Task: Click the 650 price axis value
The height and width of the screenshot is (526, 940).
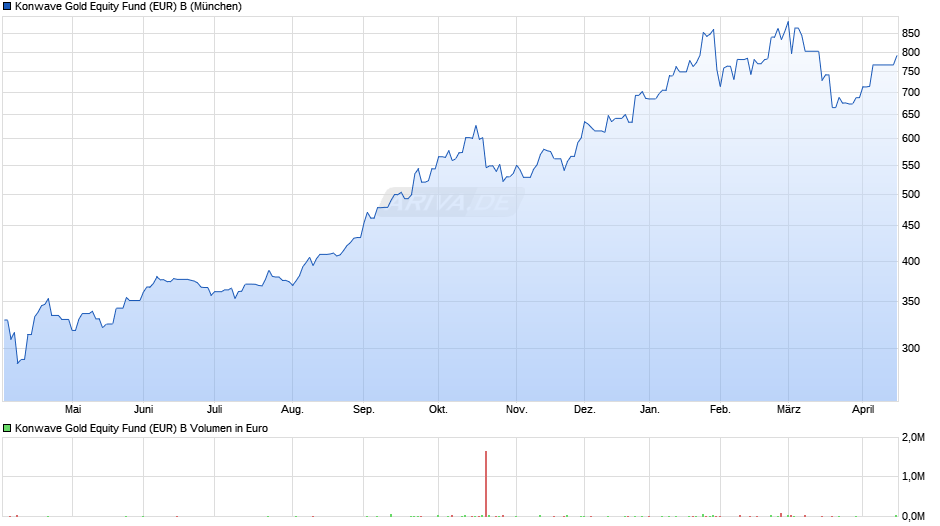Action: (x=911, y=114)
